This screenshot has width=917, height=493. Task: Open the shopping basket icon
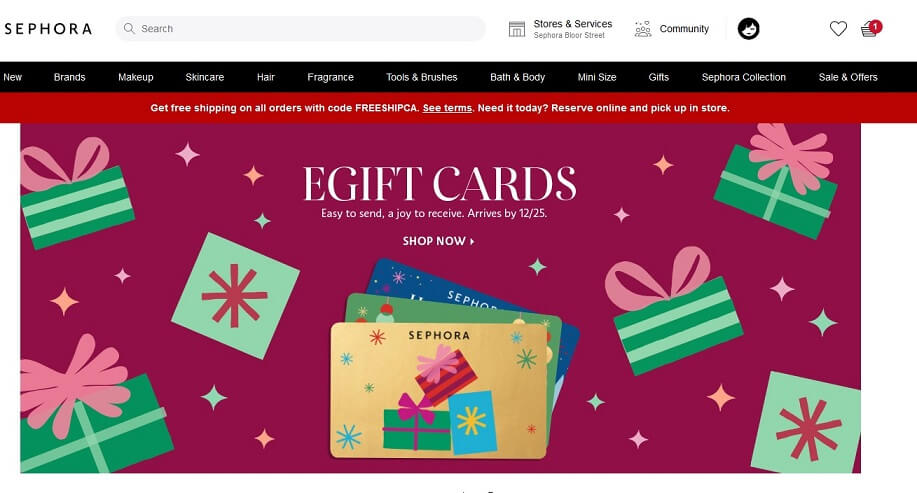click(x=869, y=29)
